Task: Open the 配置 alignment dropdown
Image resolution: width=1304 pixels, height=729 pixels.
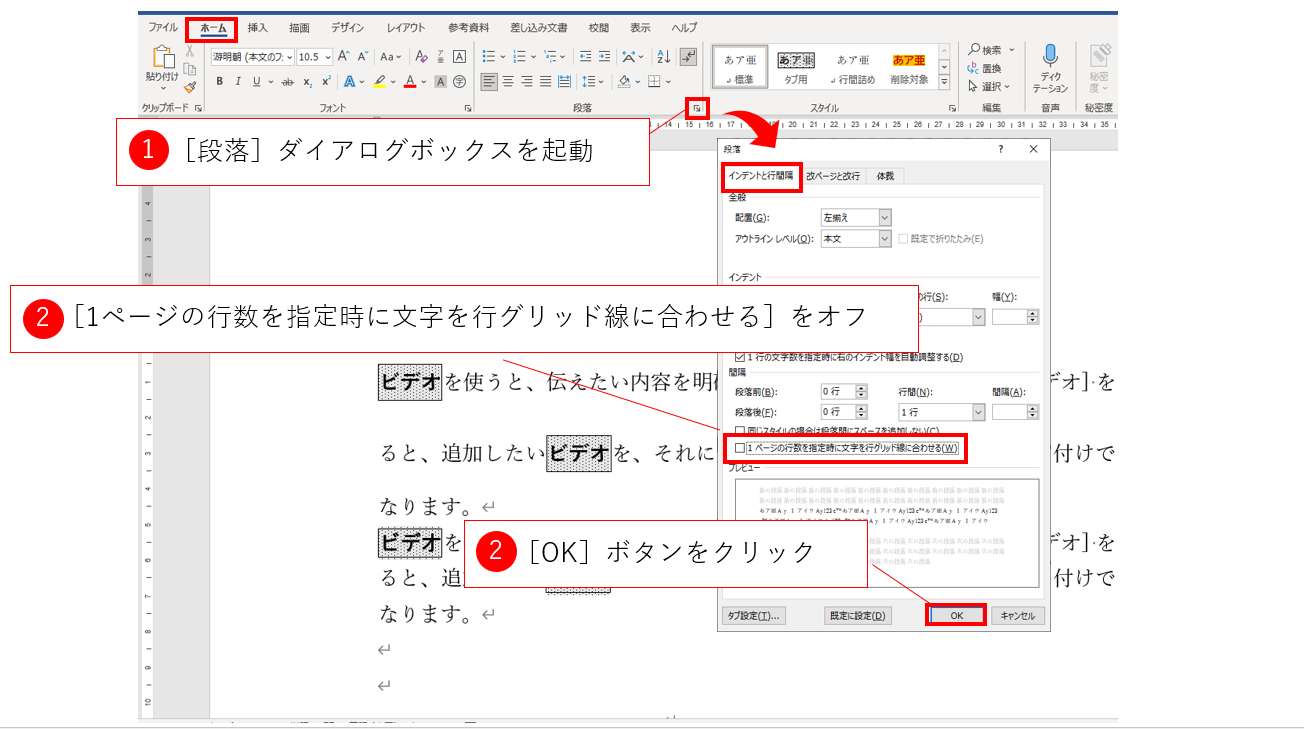Action: tap(884, 217)
